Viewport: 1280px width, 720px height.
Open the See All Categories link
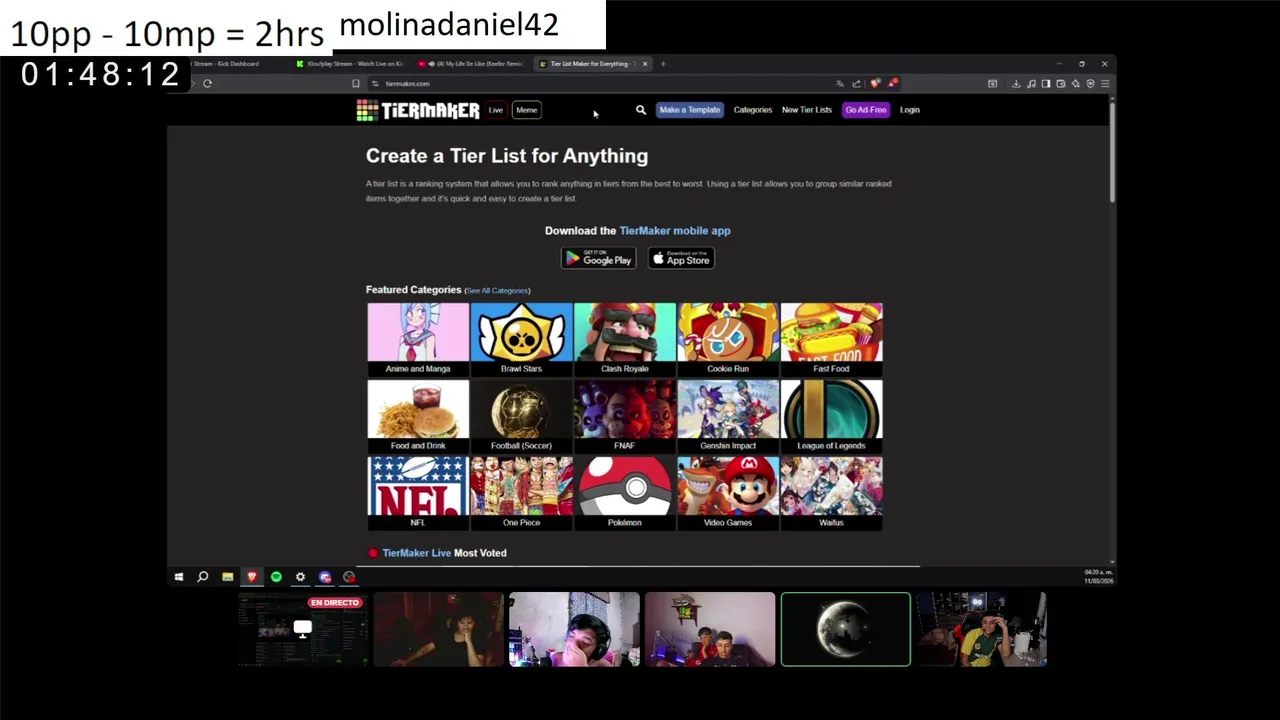497,291
